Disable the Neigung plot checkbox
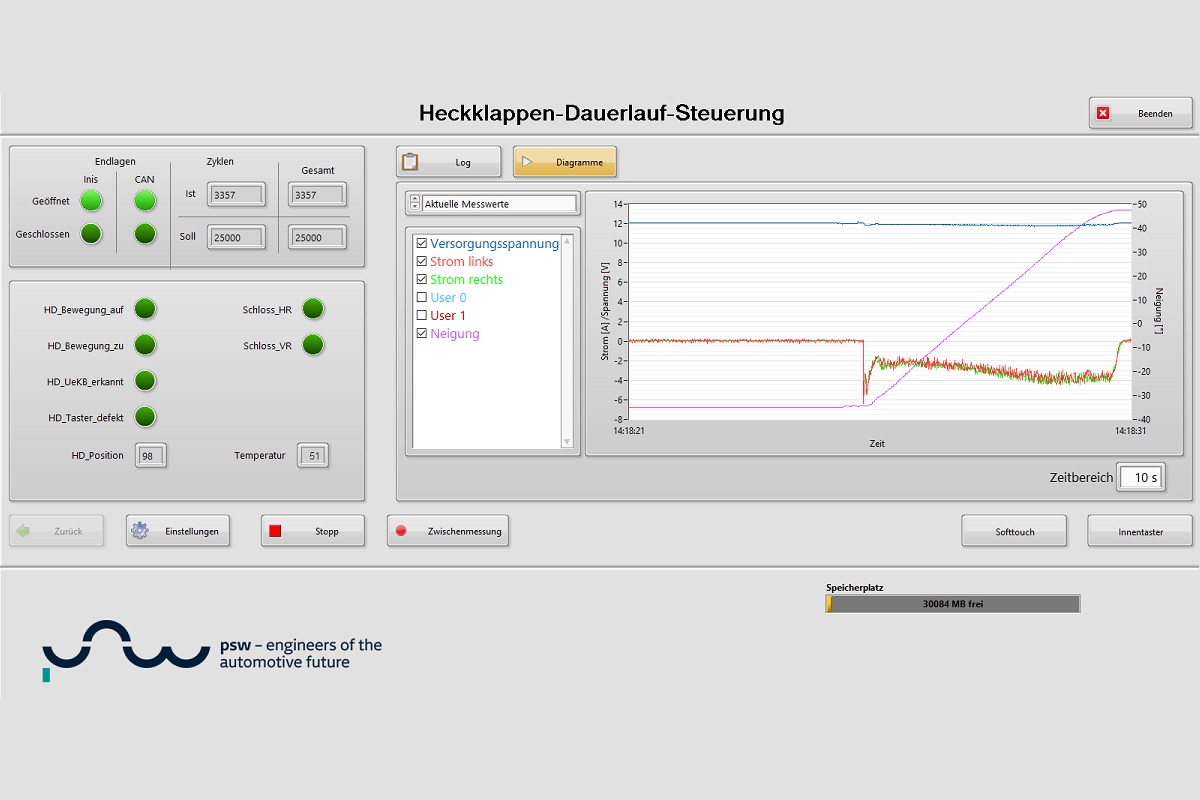Image resolution: width=1200 pixels, height=800 pixels. [421, 334]
